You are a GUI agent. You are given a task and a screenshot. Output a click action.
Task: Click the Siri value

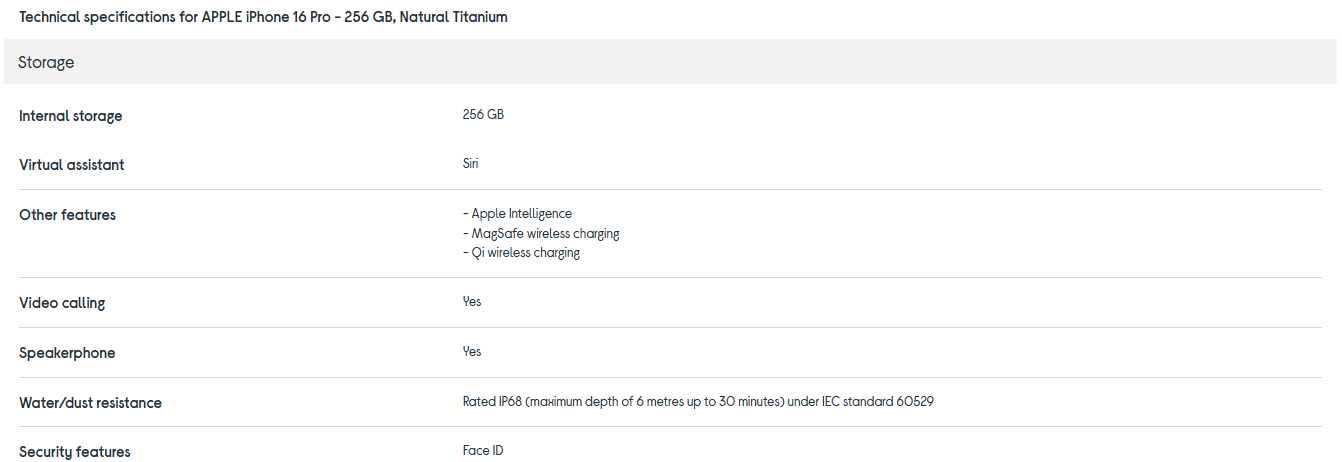(x=471, y=163)
